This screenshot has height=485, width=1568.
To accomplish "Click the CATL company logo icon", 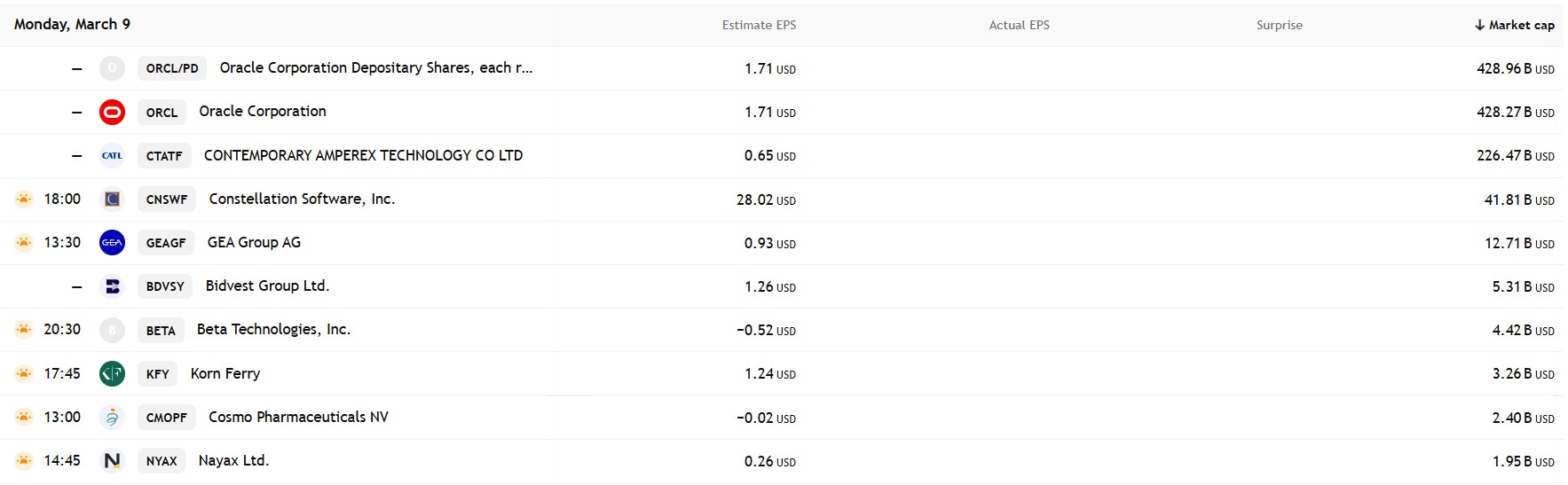I will pos(112,156).
